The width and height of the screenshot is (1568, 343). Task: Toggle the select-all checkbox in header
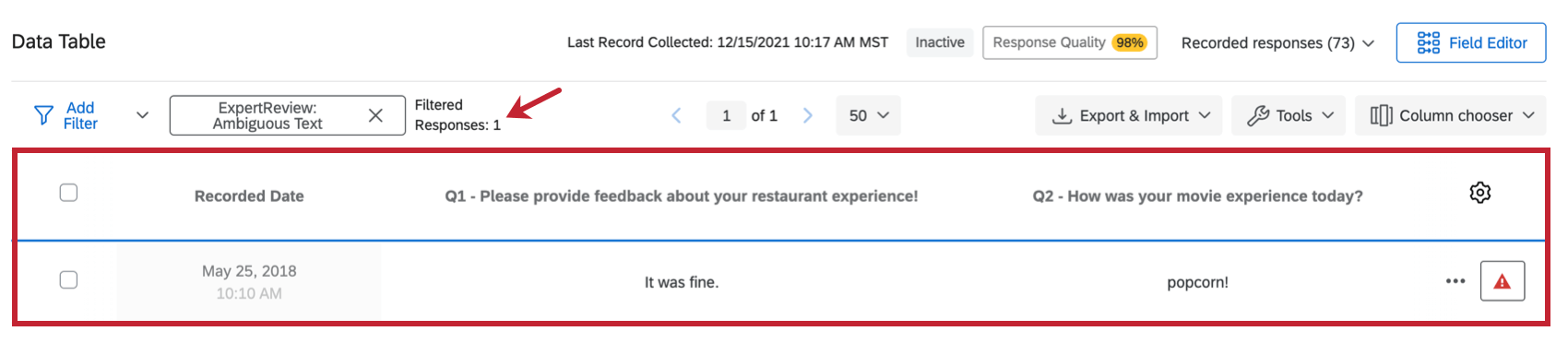click(x=68, y=193)
